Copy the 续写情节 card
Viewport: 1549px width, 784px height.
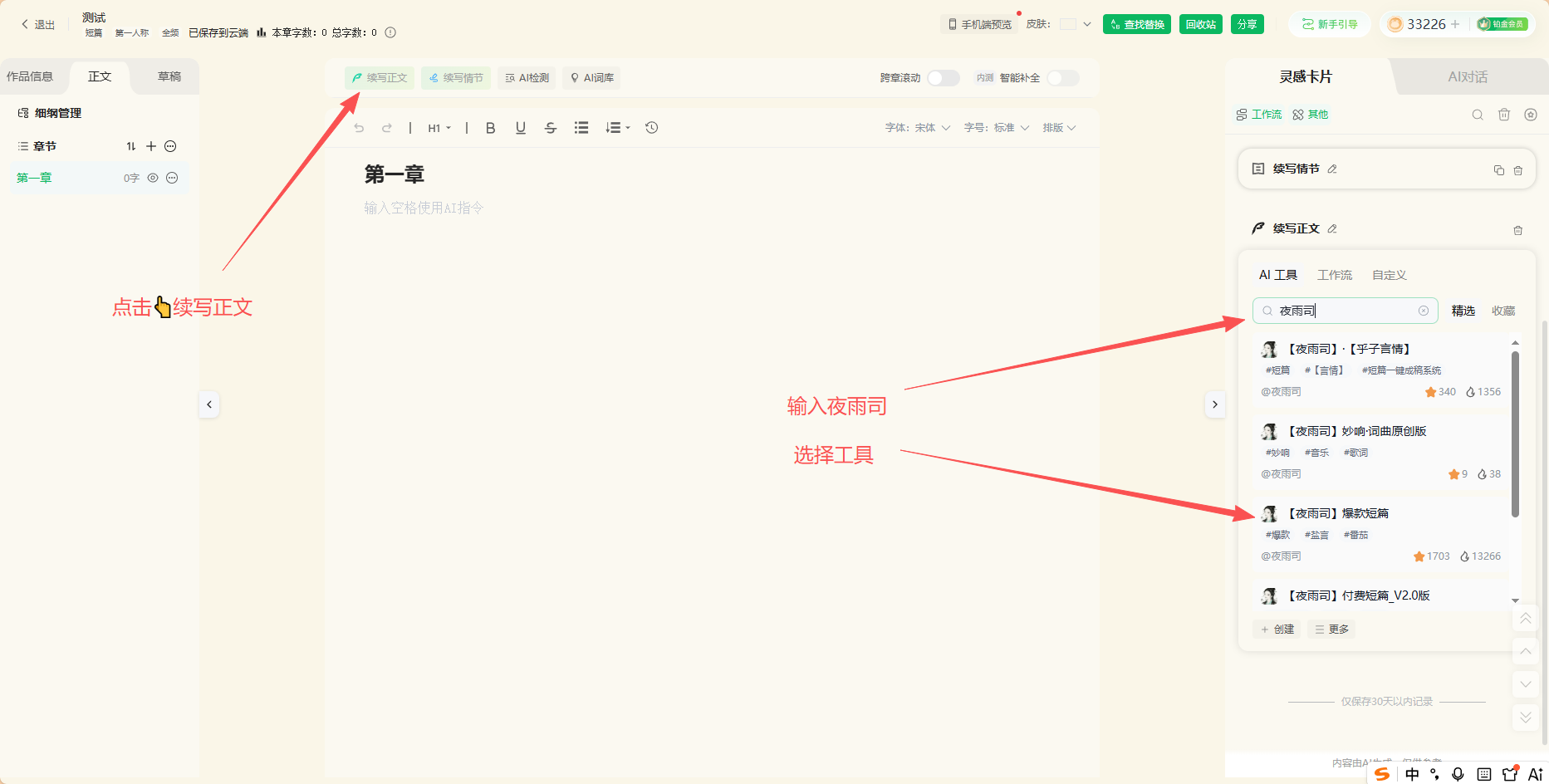click(x=1499, y=170)
